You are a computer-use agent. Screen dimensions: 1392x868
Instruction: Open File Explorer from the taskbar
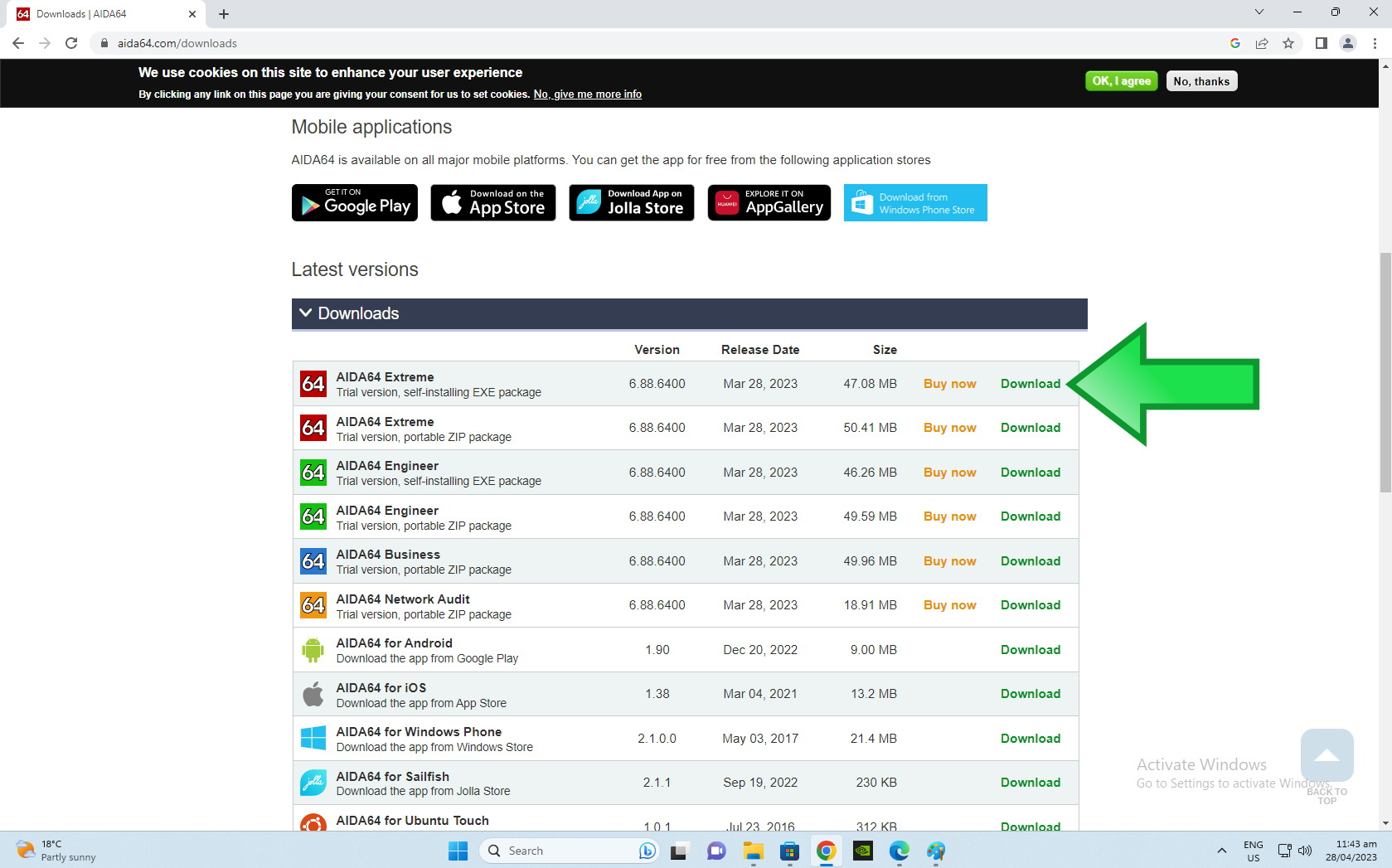753,851
